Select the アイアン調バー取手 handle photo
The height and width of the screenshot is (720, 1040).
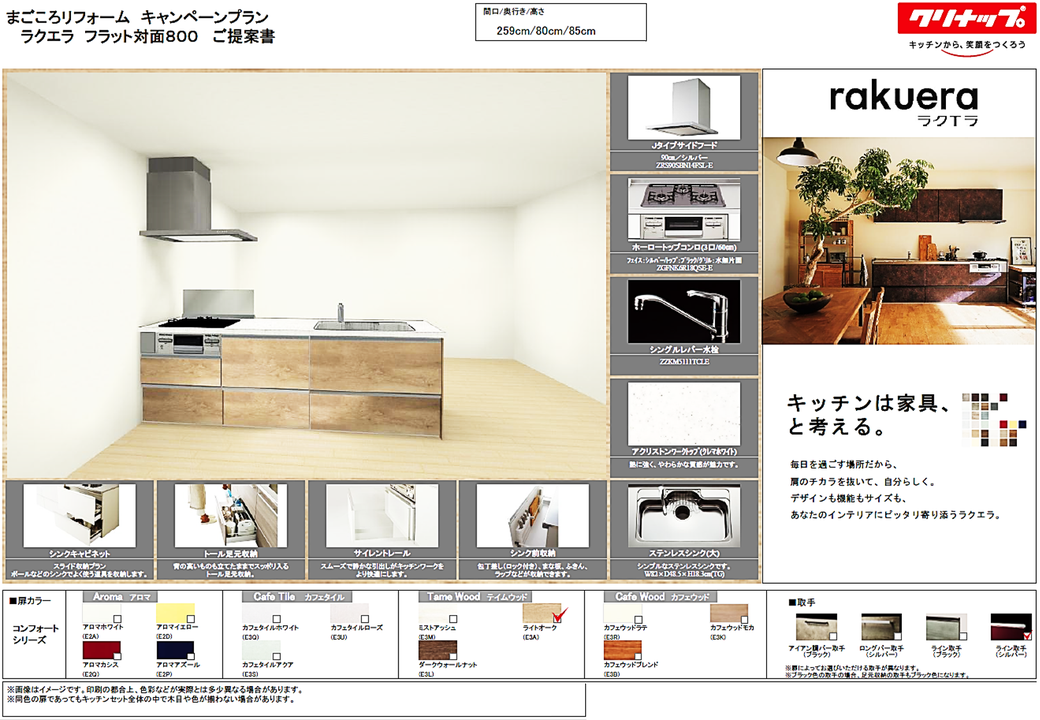(816, 627)
